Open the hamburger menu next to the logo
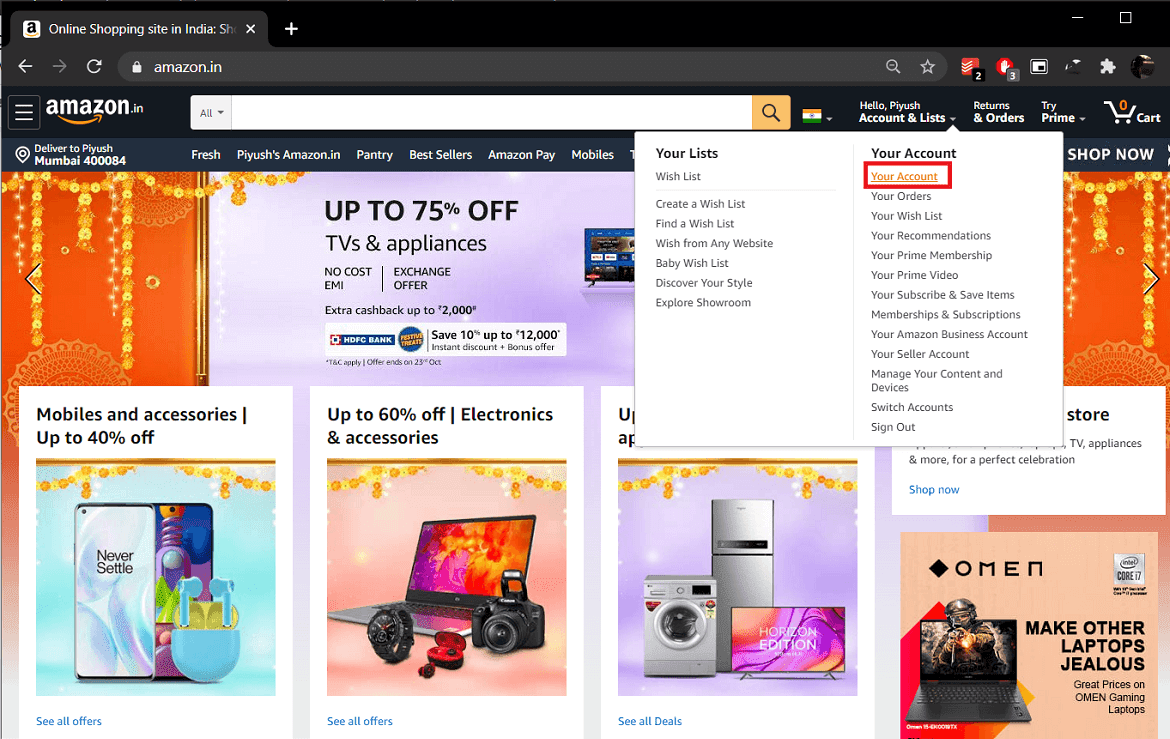The image size is (1170, 739). 24,112
